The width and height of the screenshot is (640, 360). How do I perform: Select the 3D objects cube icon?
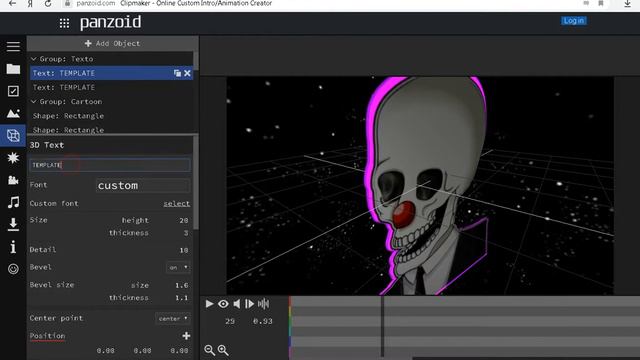(x=13, y=136)
